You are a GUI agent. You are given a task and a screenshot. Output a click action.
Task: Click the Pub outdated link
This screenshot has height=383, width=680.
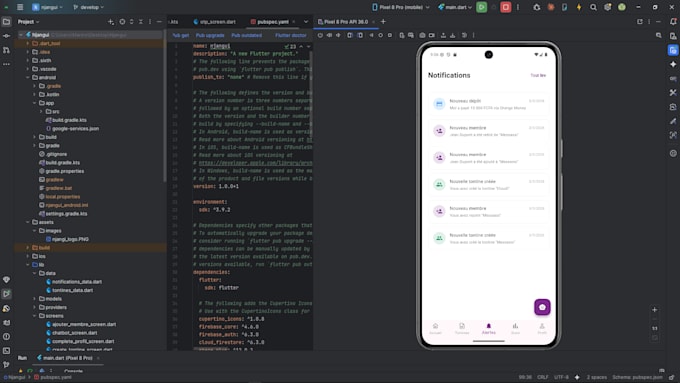point(246,36)
